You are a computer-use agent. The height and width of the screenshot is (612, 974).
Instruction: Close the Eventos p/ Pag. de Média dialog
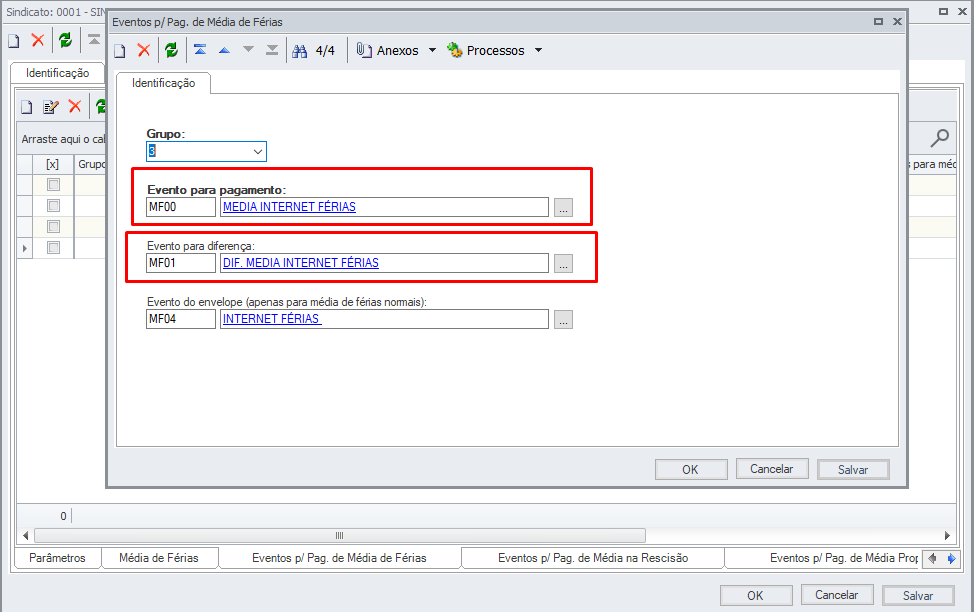[x=897, y=22]
